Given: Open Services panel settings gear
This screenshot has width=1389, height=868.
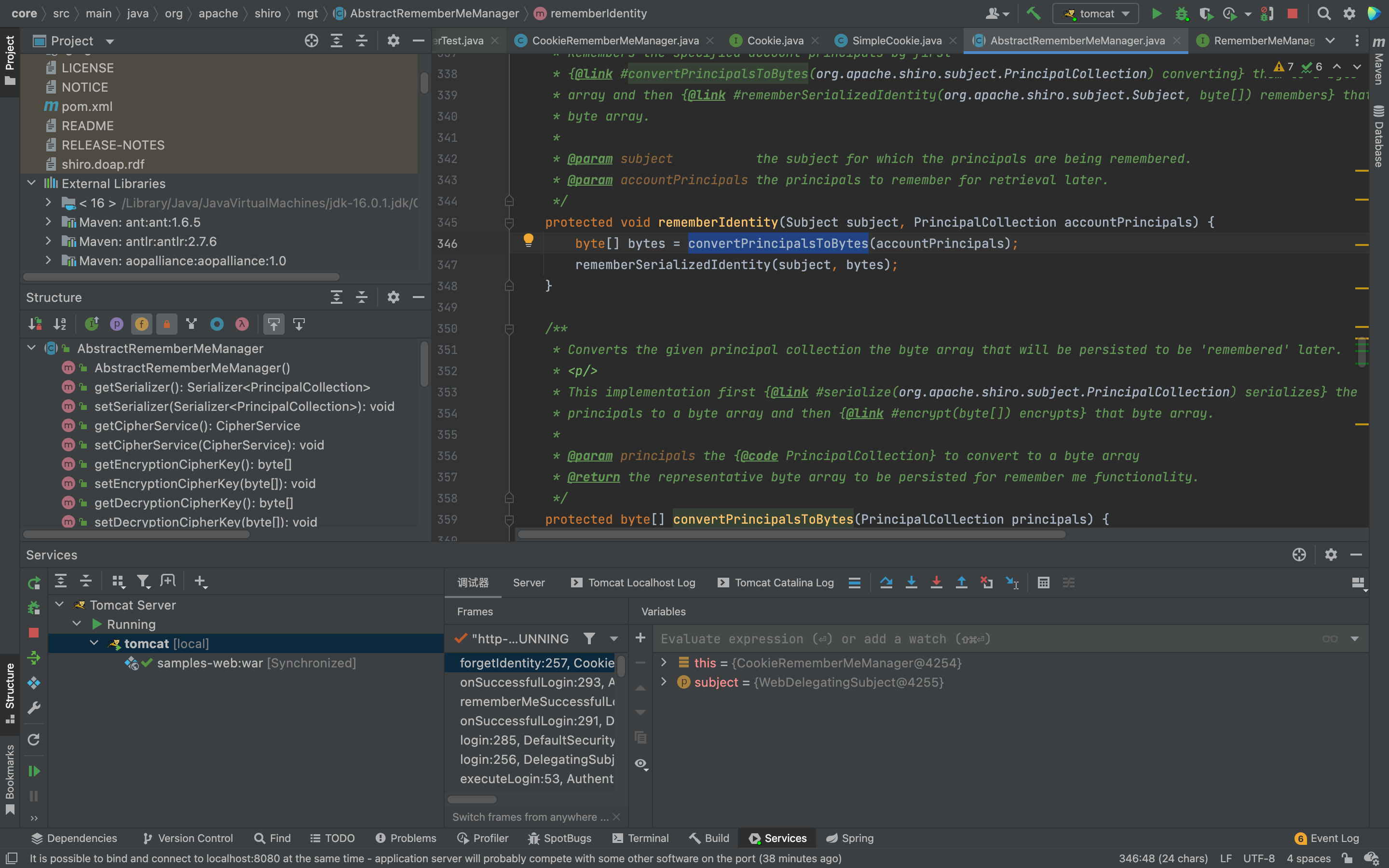Looking at the screenshot, I should (1331, 555).
